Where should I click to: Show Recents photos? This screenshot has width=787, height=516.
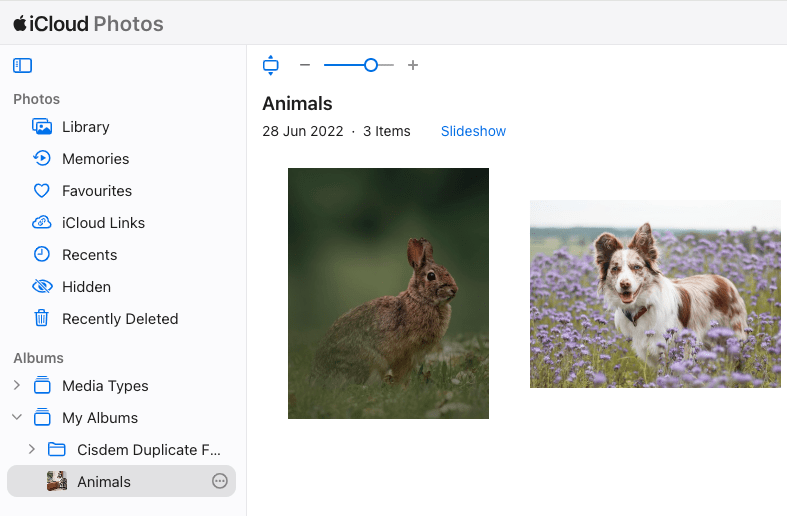coord(89,255)
